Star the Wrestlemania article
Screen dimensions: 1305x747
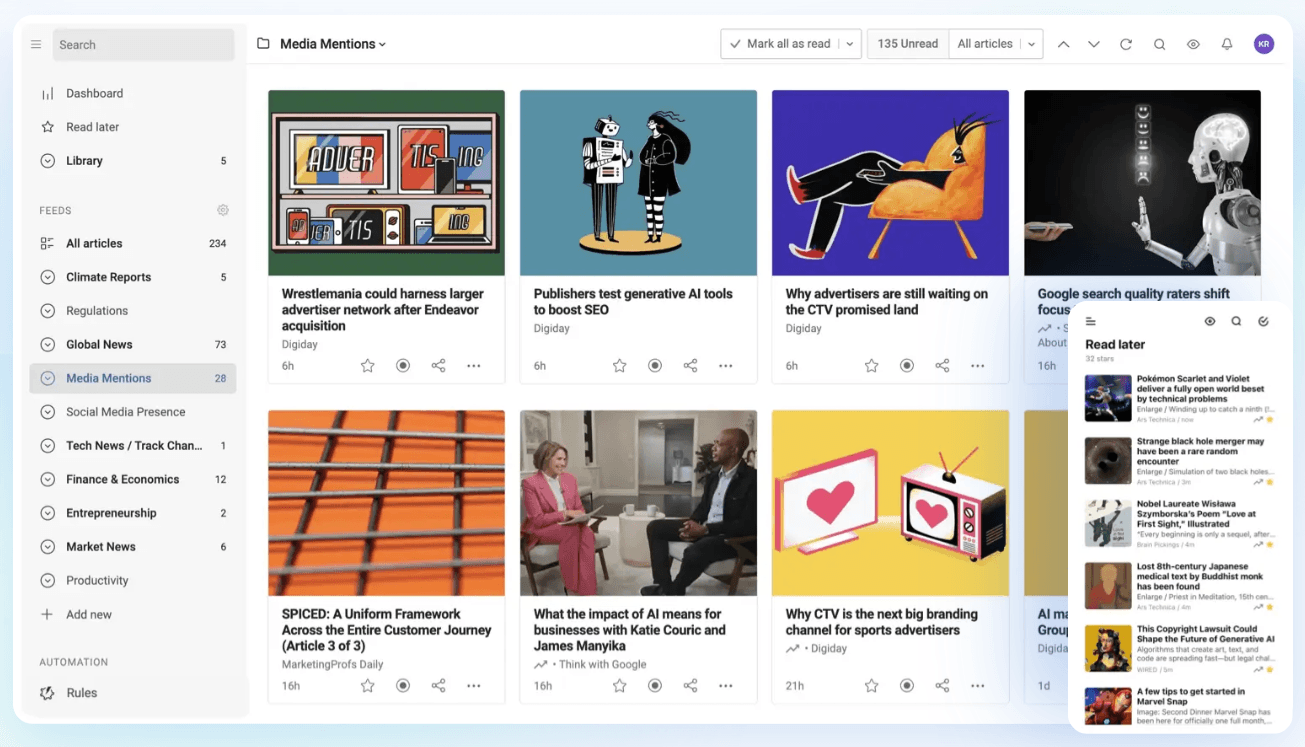pyautogui.click(x=367, y=366)
